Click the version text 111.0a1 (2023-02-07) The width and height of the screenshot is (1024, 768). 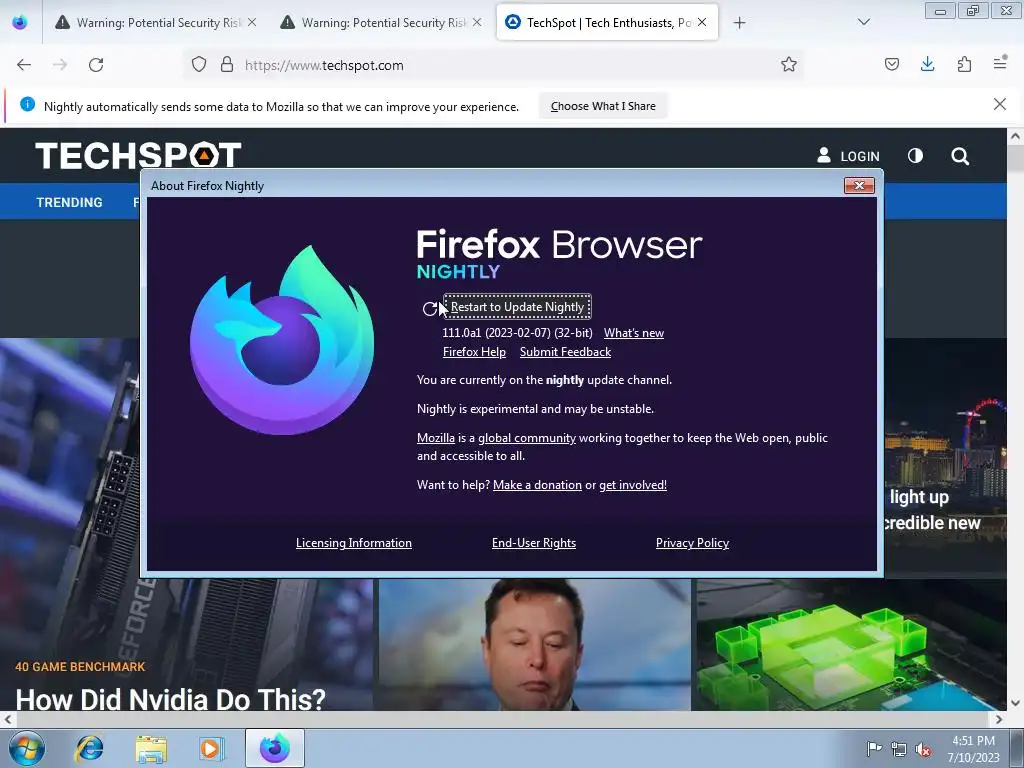(x=517, y=333)
